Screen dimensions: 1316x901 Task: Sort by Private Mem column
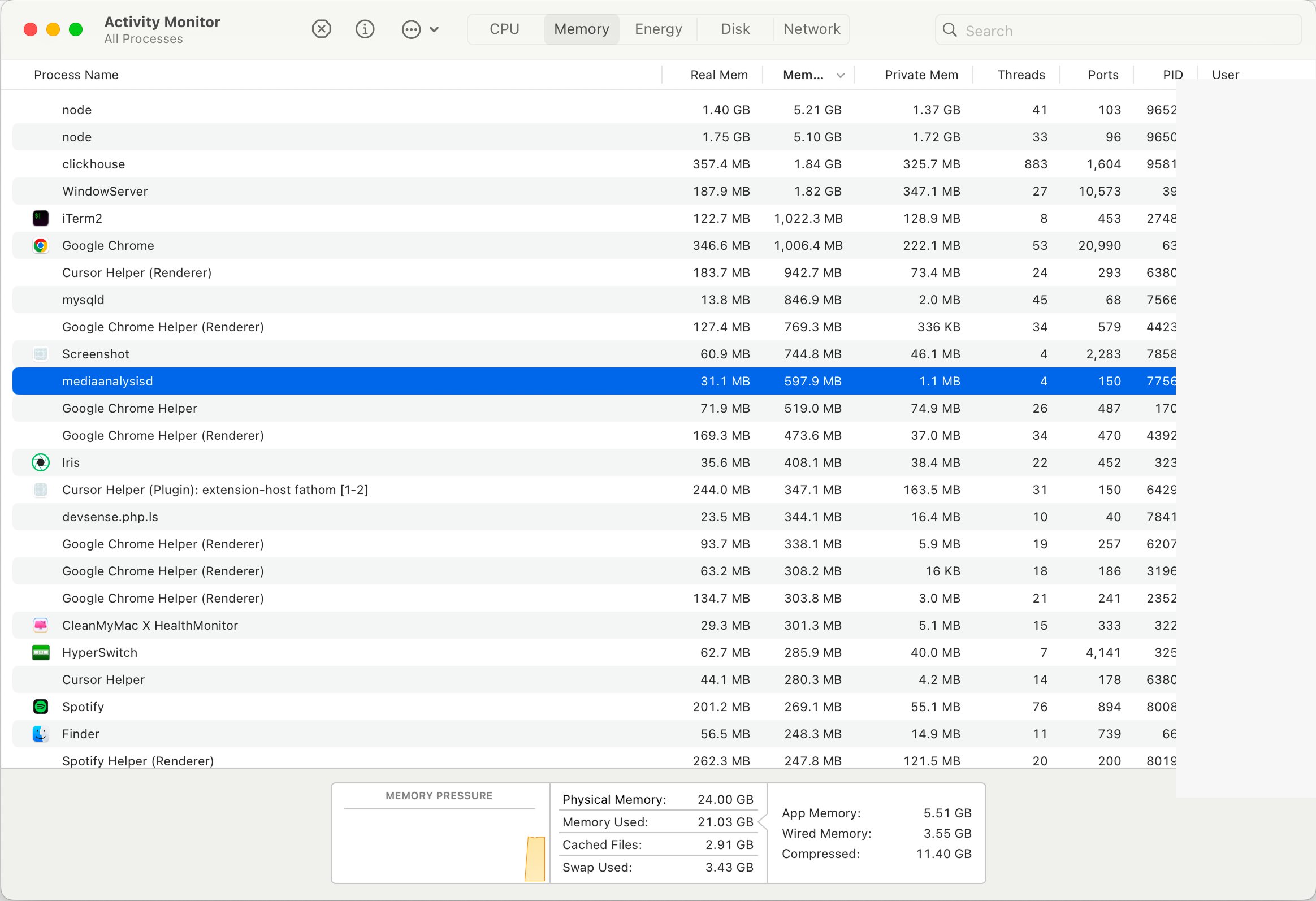(921, 75)
